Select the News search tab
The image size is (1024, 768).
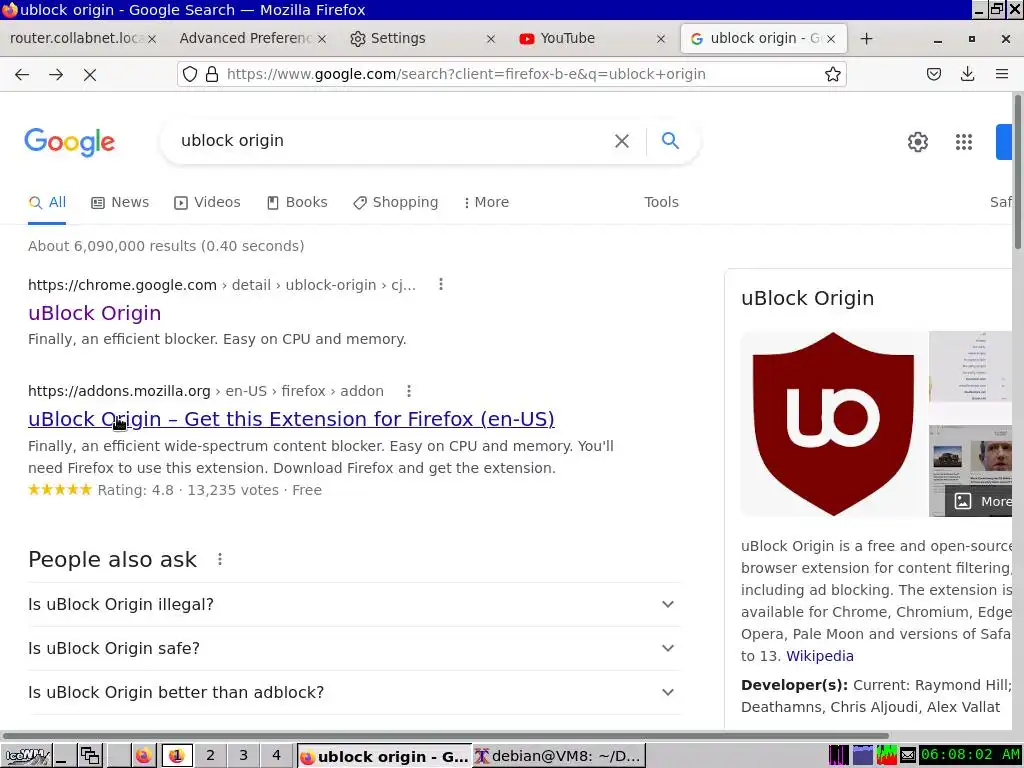coord(120,202)
